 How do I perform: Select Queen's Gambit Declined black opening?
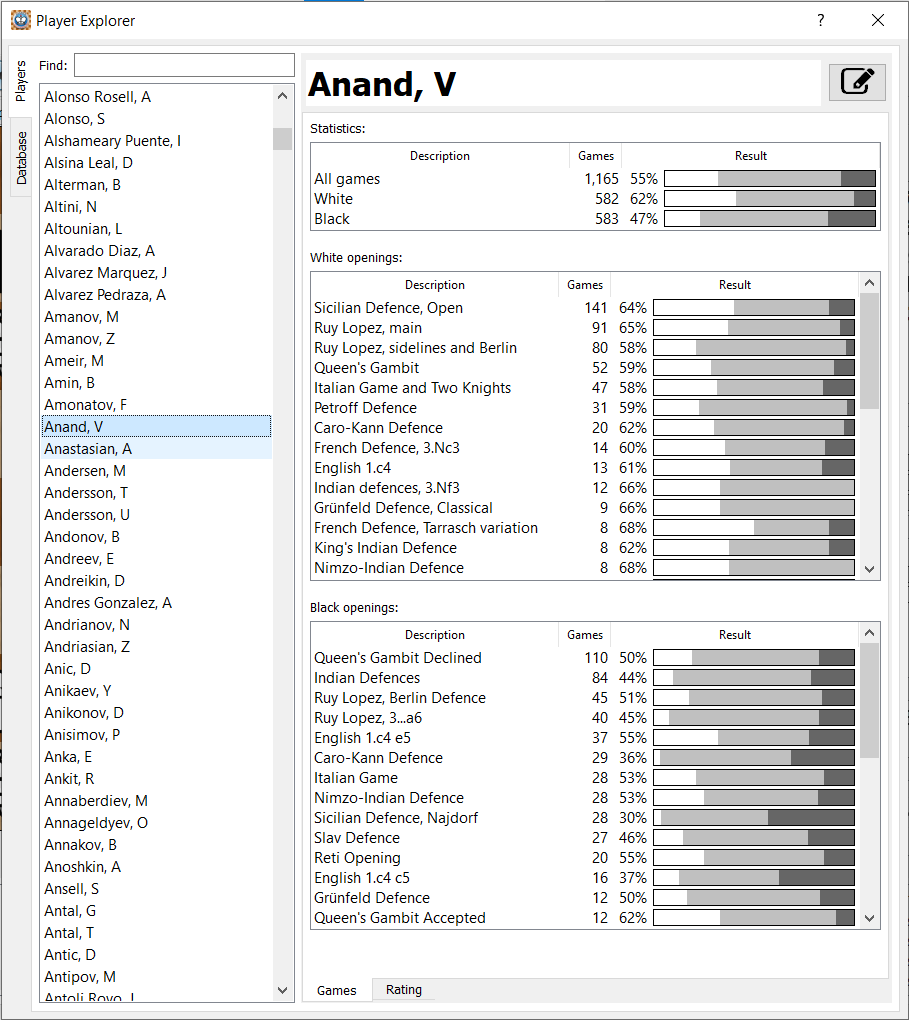[x=397, y=658]
